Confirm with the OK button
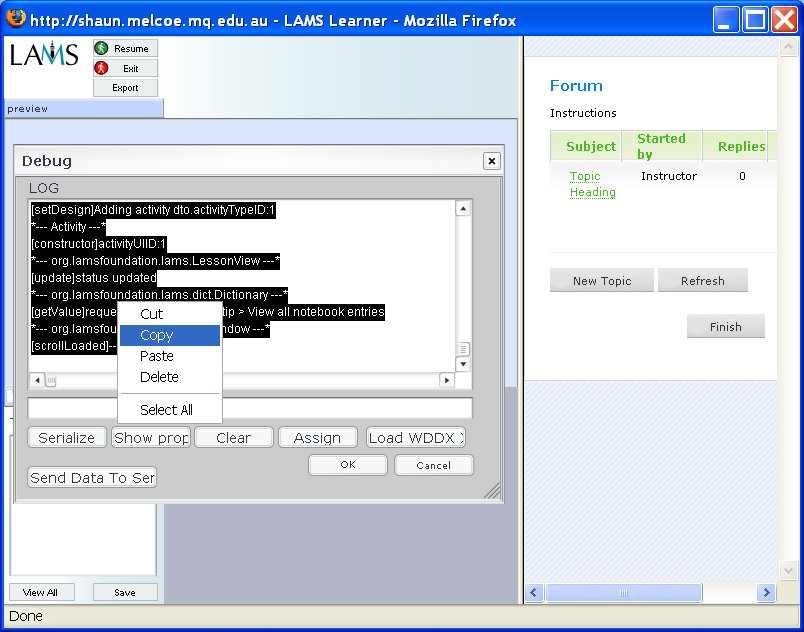The image size is (804, 632). 347,465
